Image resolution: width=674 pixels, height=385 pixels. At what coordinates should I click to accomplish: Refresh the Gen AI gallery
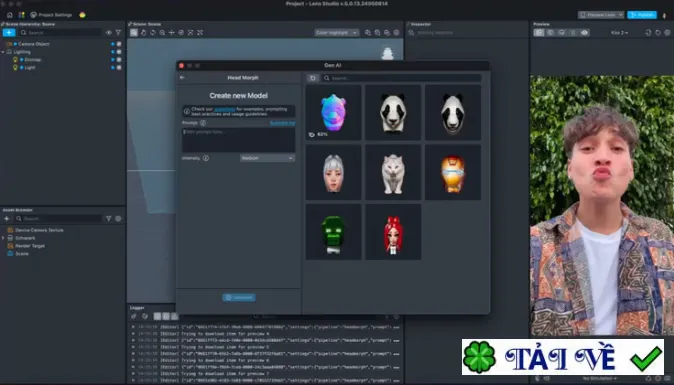pyautogui.click(x=312, y=78)
